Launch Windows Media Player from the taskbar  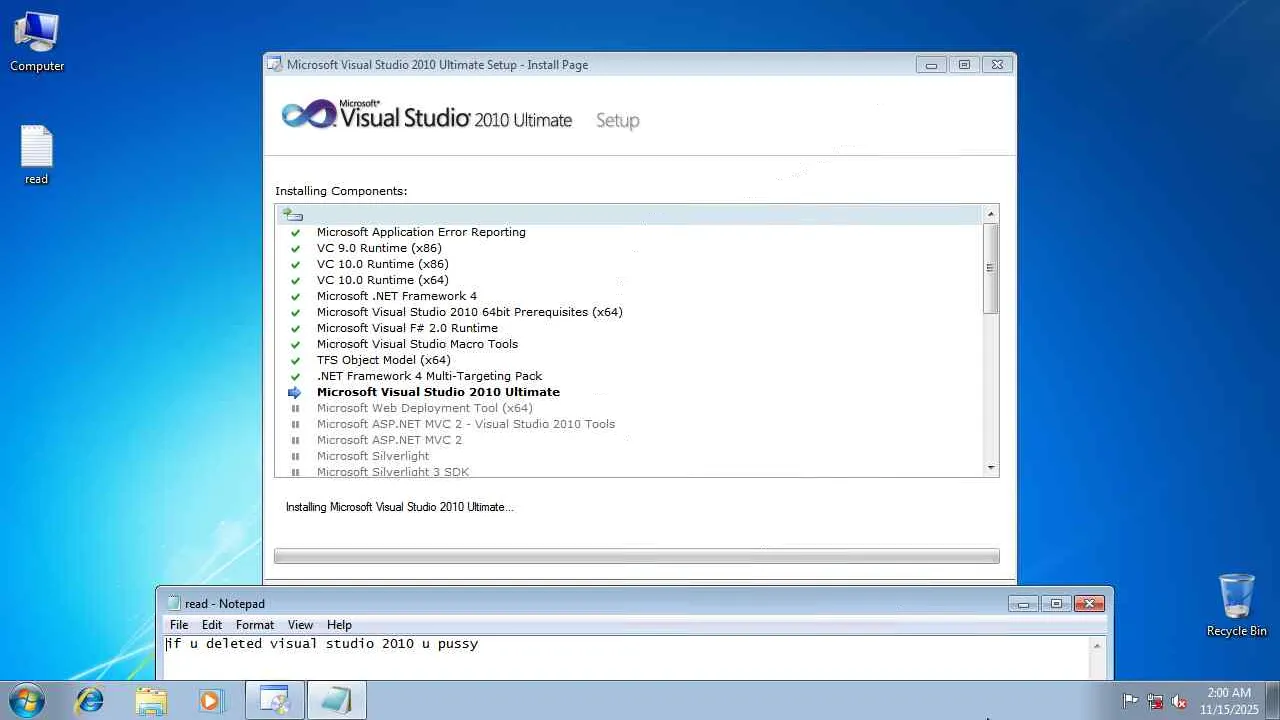[211, 700]
